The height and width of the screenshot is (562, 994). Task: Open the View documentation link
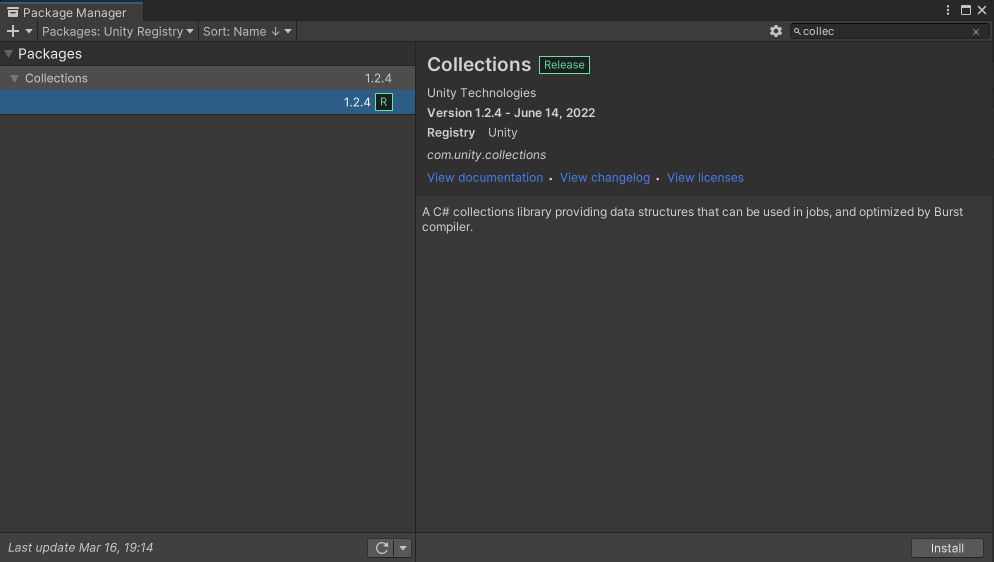click(x=485, y=178)
